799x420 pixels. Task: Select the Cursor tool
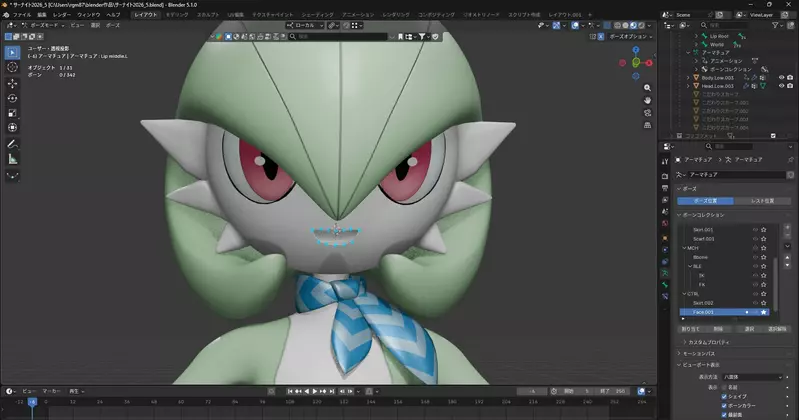point(13,67)
